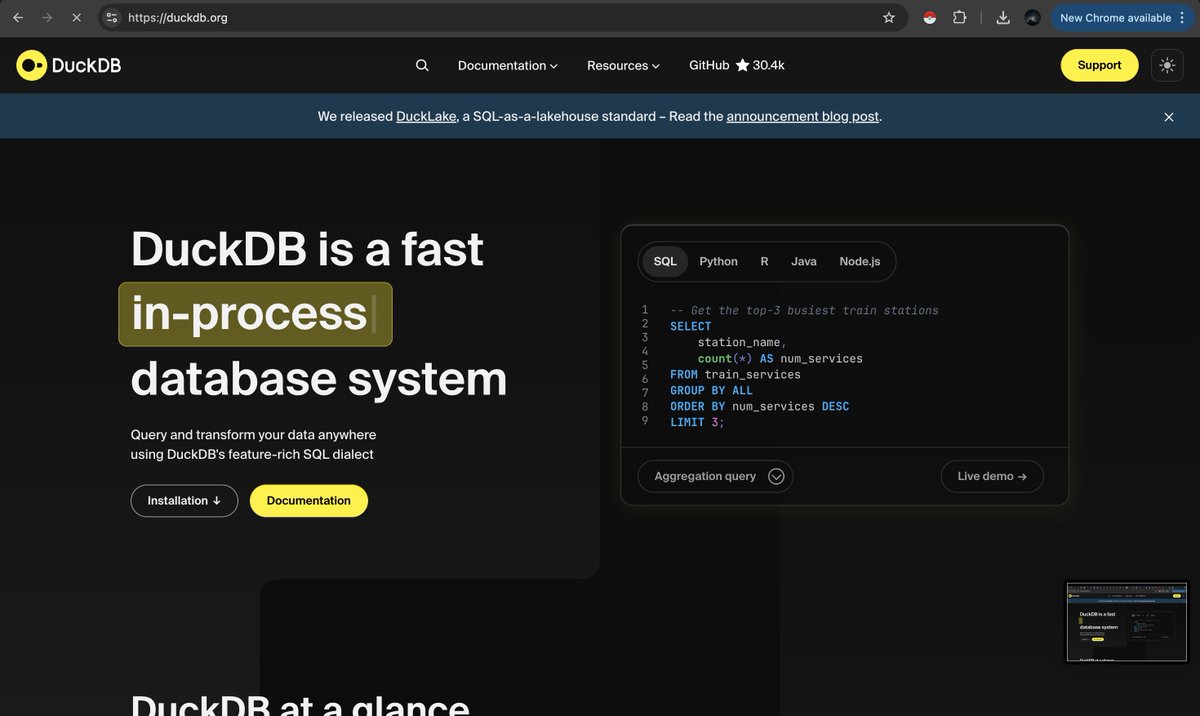
Task: Switch to the Java code tab
Action: [x=804, y=261]
